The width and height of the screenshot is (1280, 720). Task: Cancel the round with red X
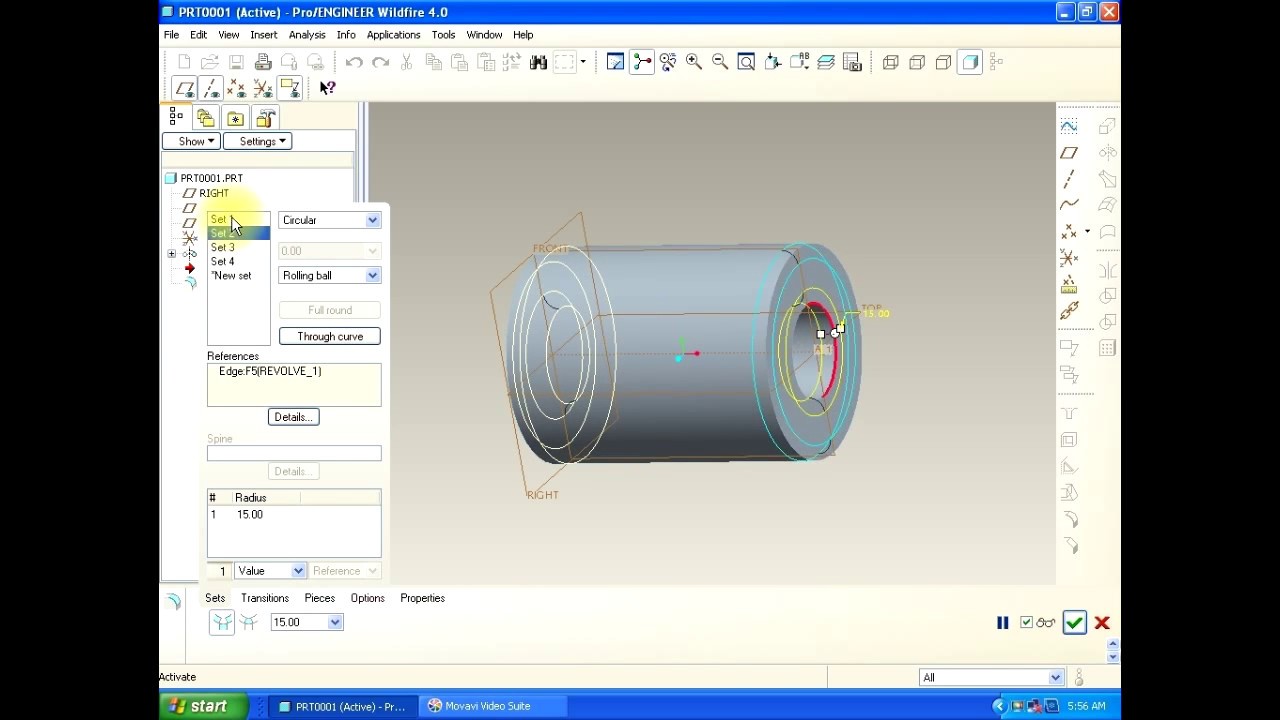pyautogui.click(x=1102, y=623)
